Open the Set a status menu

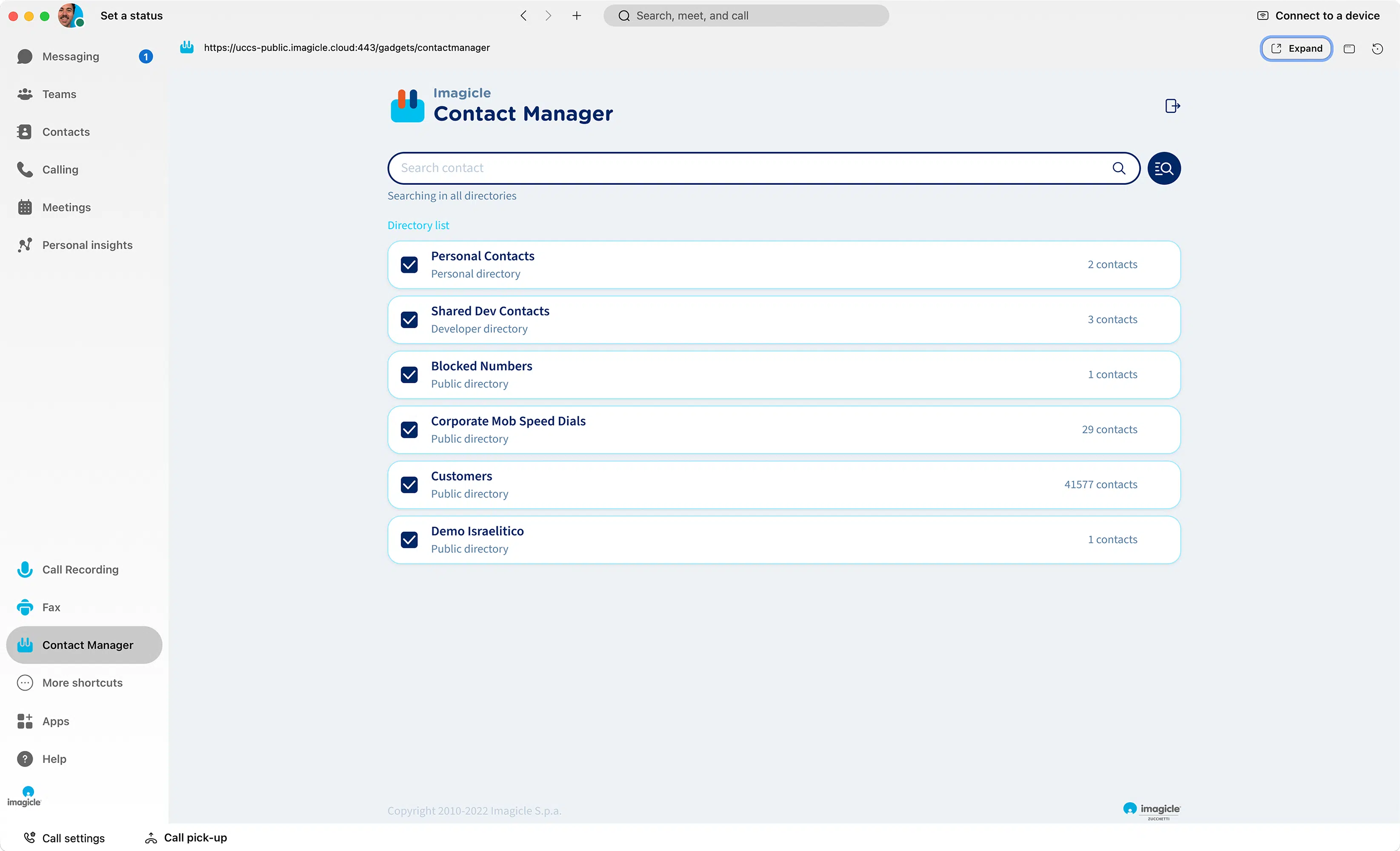[131, 16]
